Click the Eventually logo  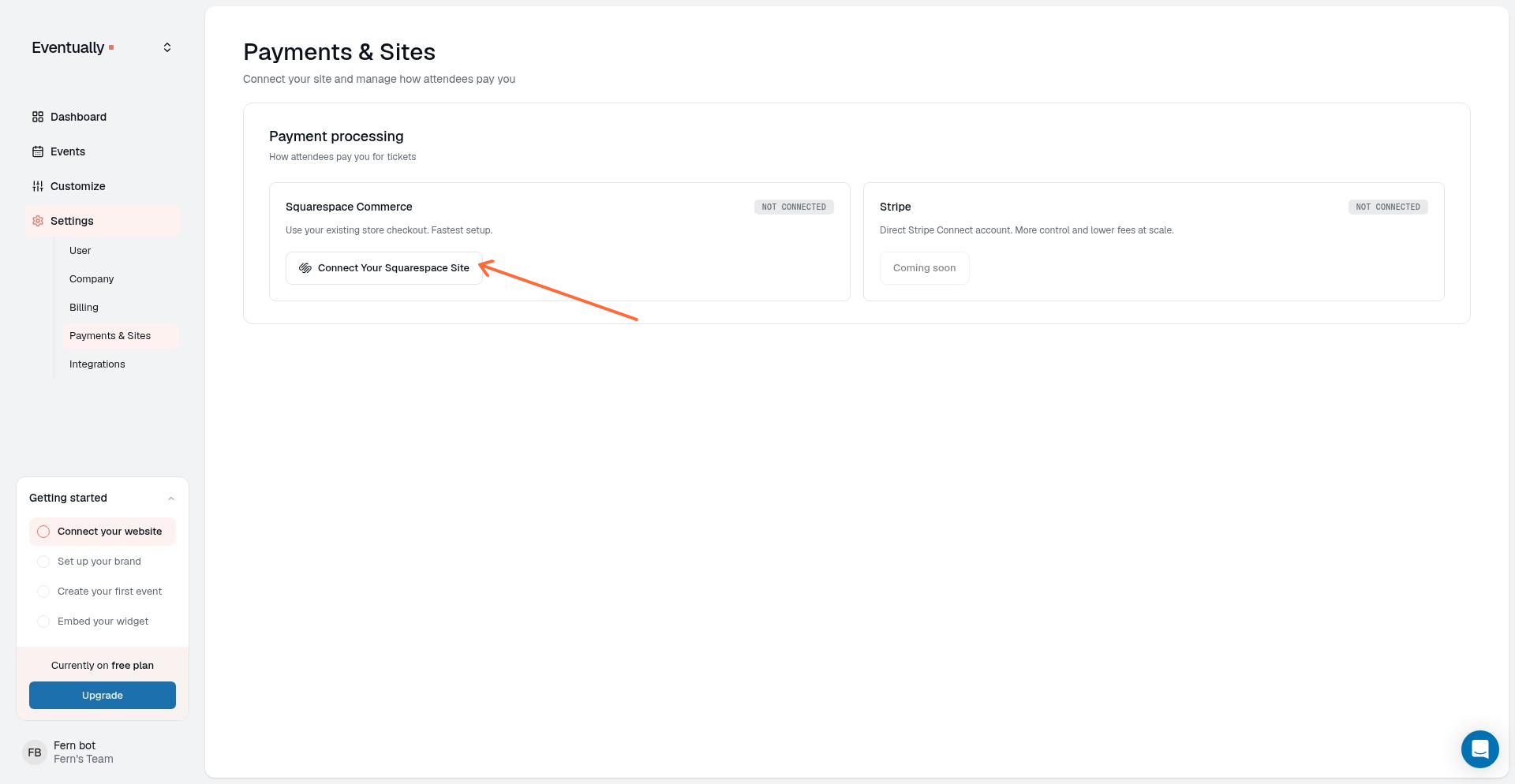click(73, 47)
